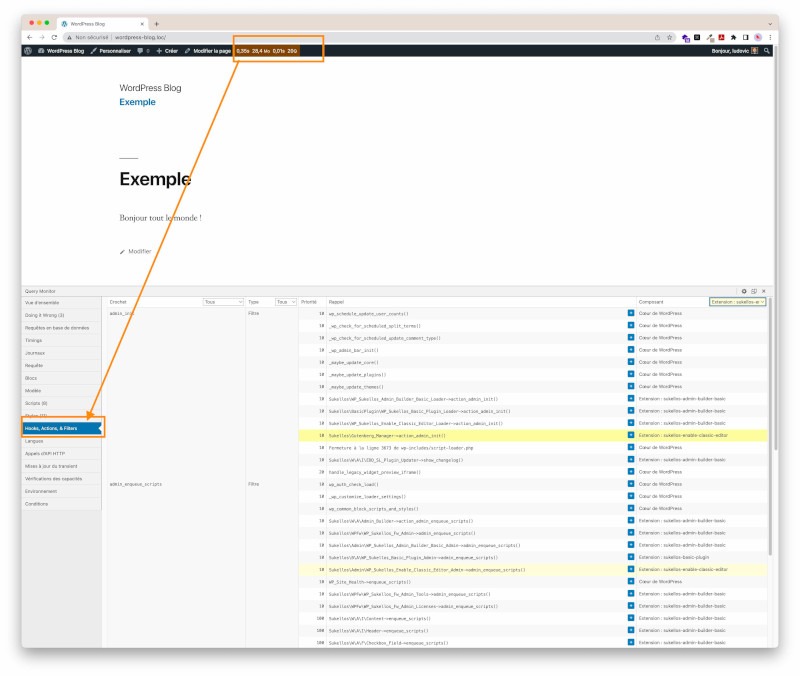Toggle Query Monitor panel dock position icon
Screen dimensions: 800x676
click(754, 291)
